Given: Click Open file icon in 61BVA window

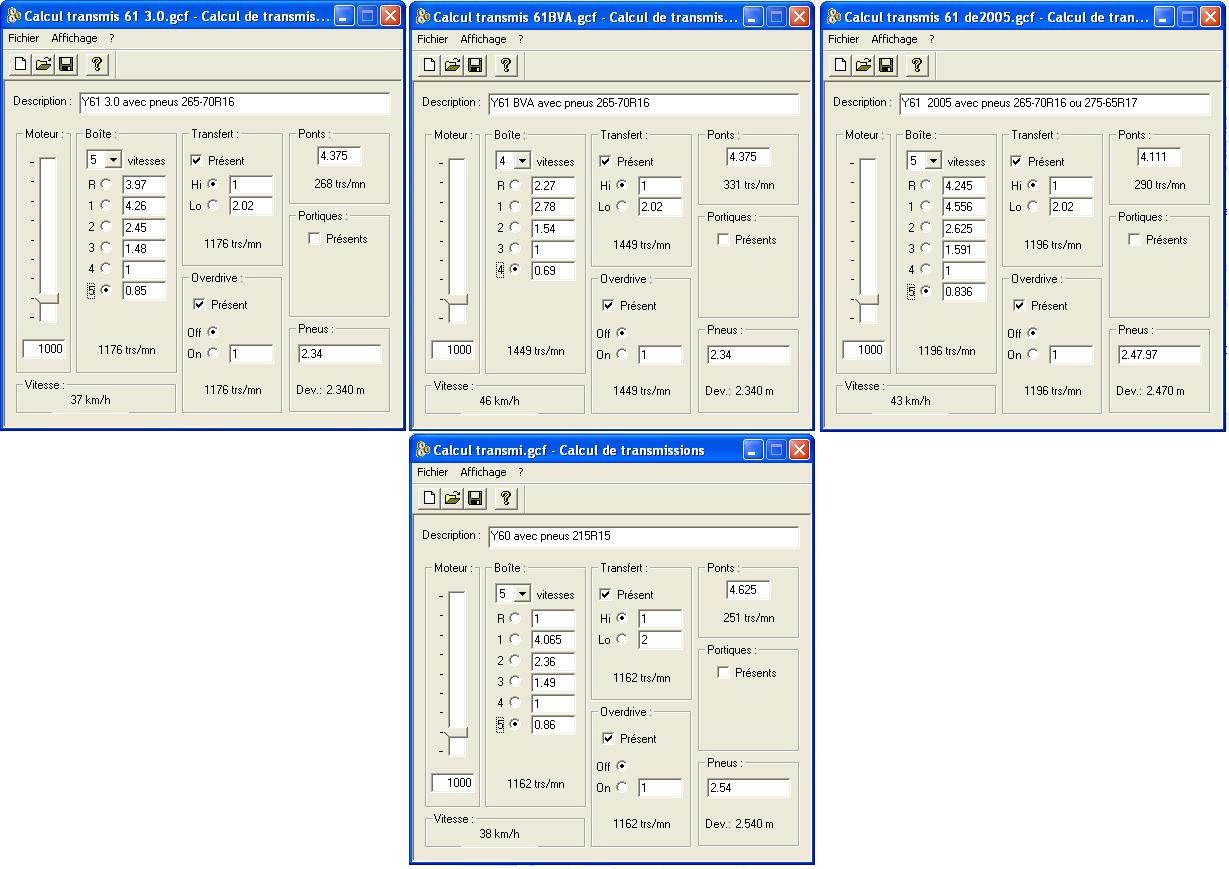Looking at the screenshot, I should 453,65.
